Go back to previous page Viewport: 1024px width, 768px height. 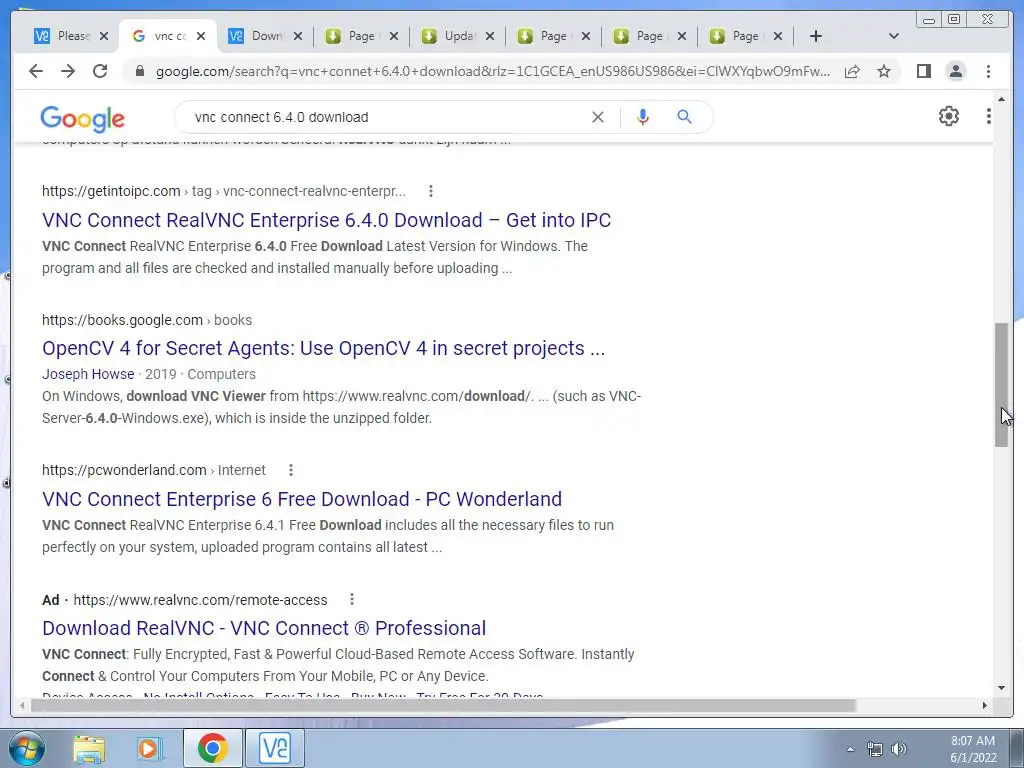click(x=36, y=71)
